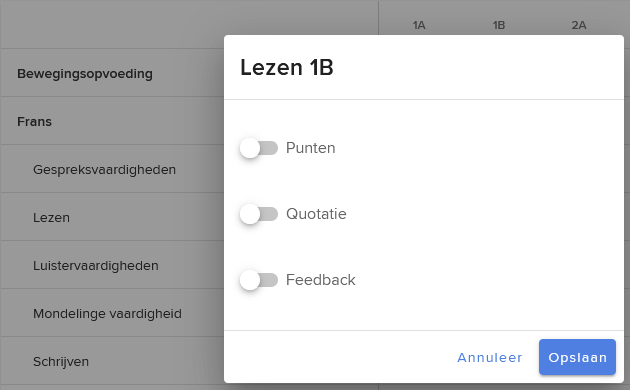Click the Feedback label text

[321, 280]
